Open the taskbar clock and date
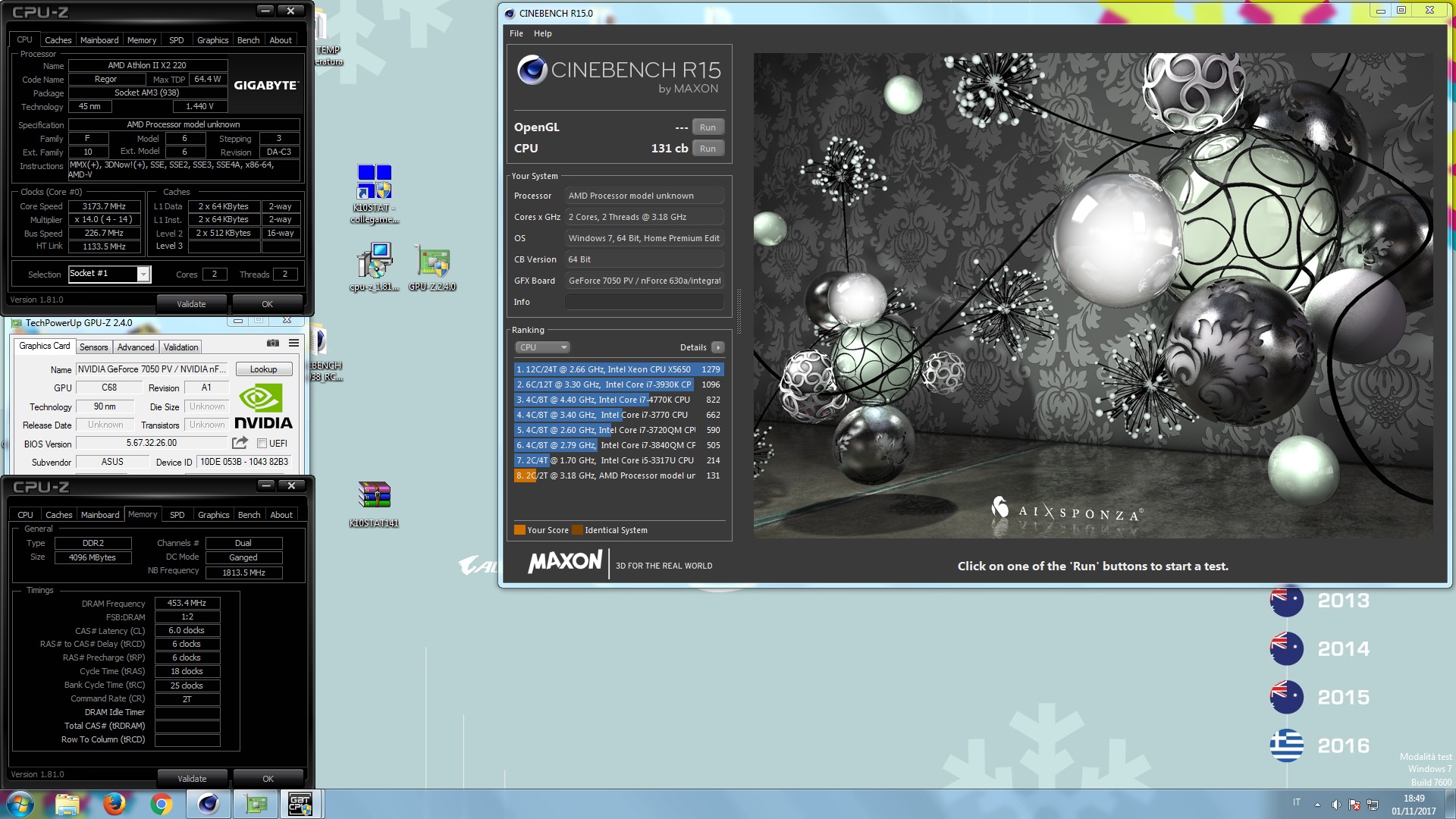This screenshot has width=1456, height=819. [1414, 805]
